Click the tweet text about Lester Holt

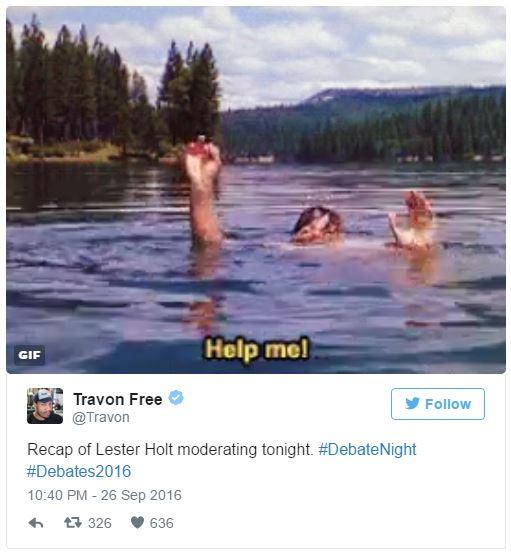tap(170, 450)
